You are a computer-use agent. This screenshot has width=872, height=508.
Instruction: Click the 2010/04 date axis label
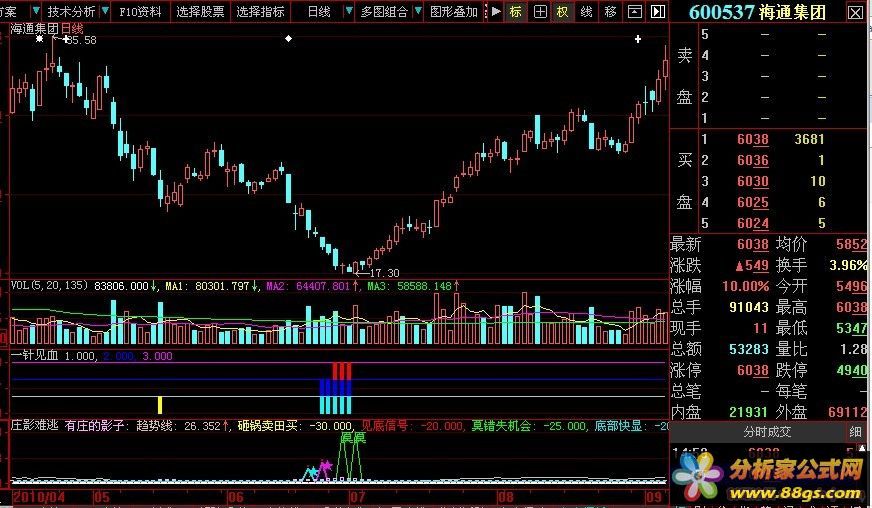tap(39, 497)
